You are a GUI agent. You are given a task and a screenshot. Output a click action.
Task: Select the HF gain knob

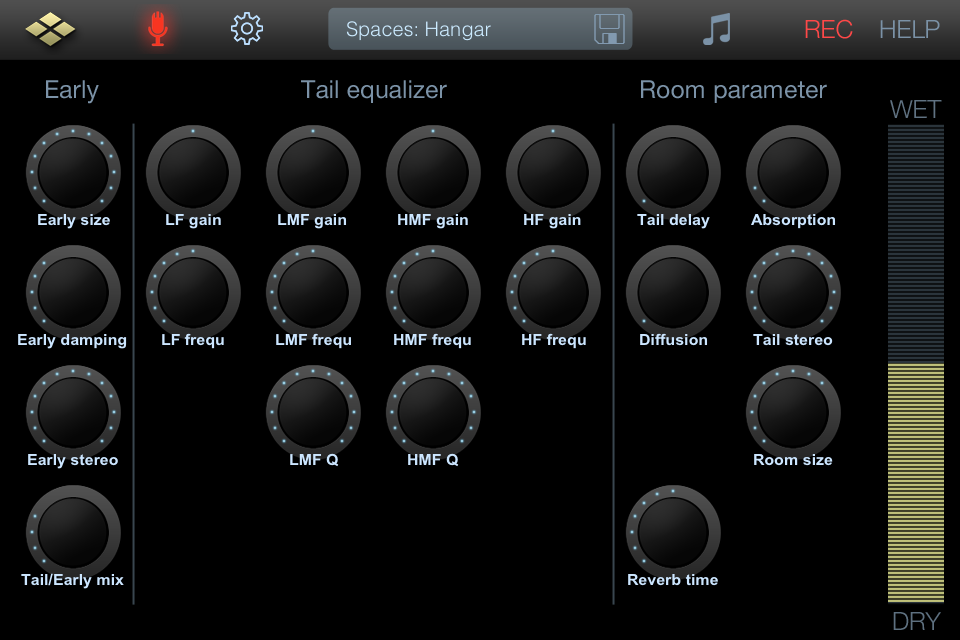click(x=553, y=172)
